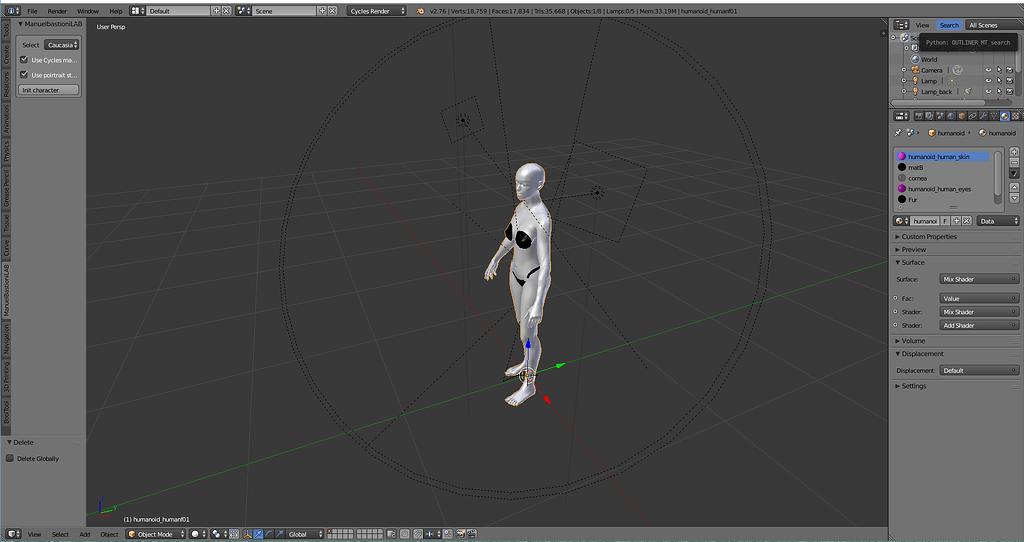
Task: Remove the material slot with the minus button
Action: pyautogui.click(x=1014, y=163)
